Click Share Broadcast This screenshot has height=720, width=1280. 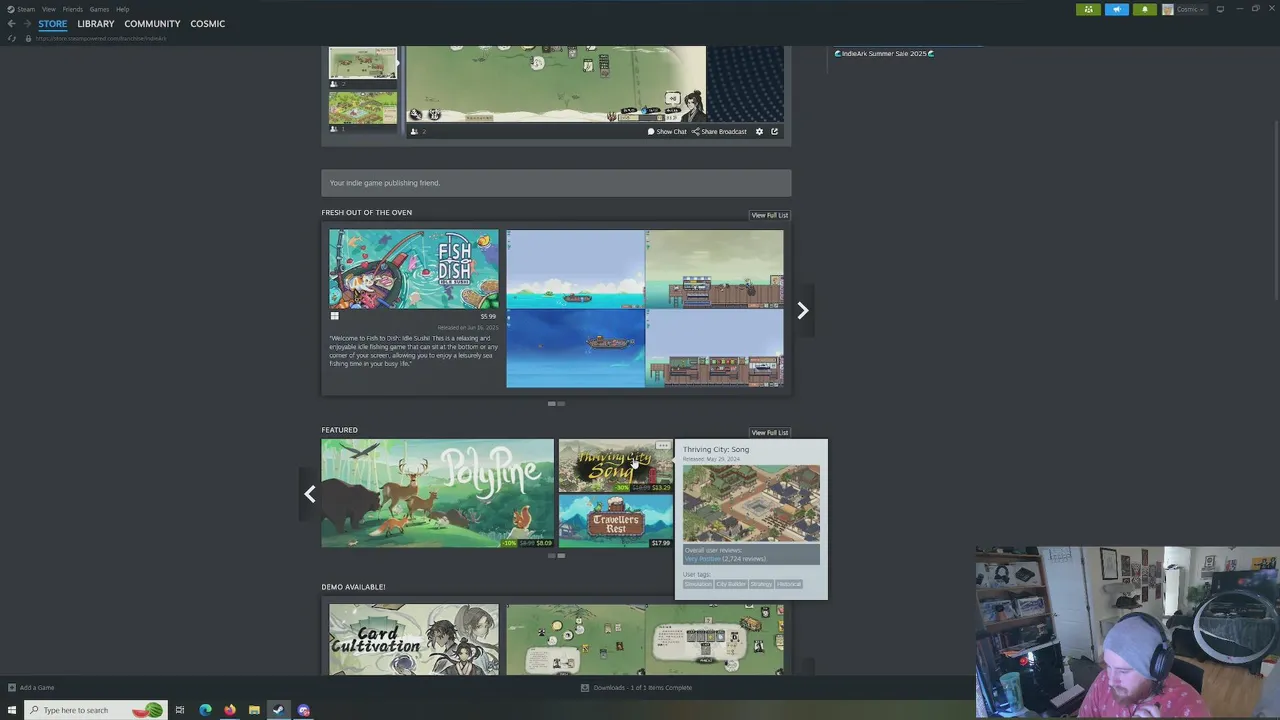pos(720,132)
